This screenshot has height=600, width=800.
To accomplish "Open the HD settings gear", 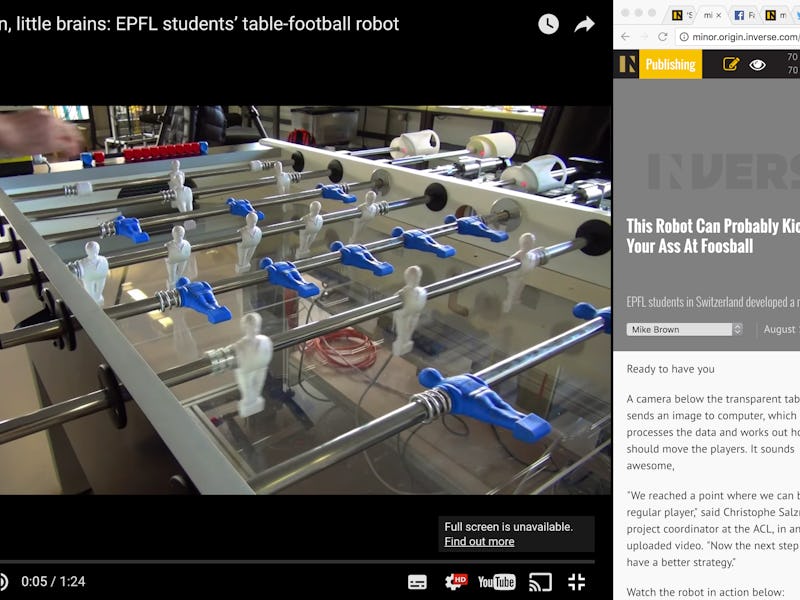I will 455,581.
